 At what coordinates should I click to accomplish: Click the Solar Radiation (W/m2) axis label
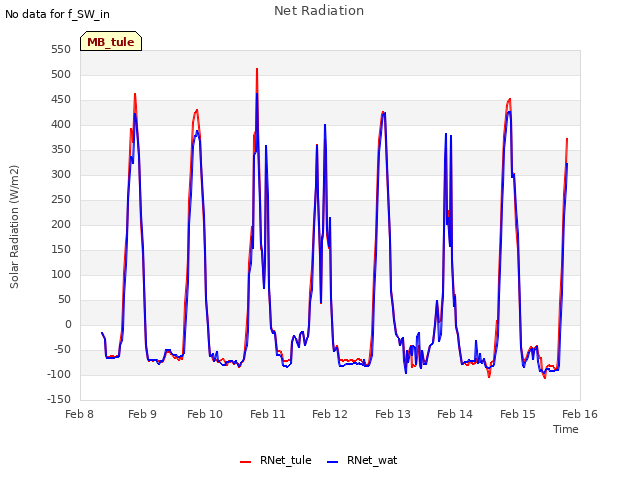[x=14, y=227]
